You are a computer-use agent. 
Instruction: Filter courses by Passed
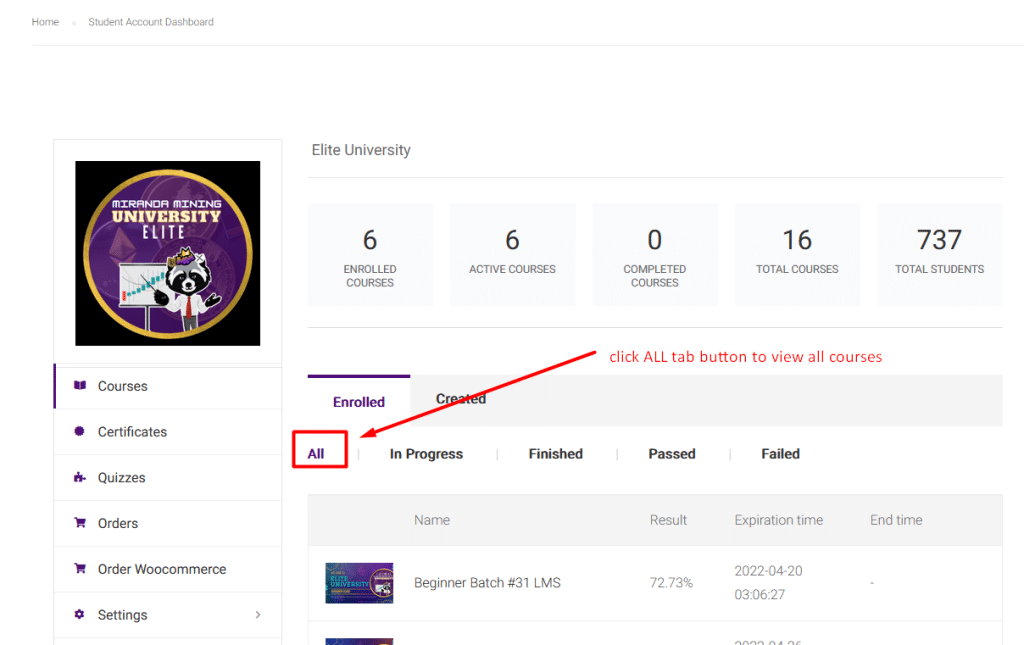(x=671, y=454)
